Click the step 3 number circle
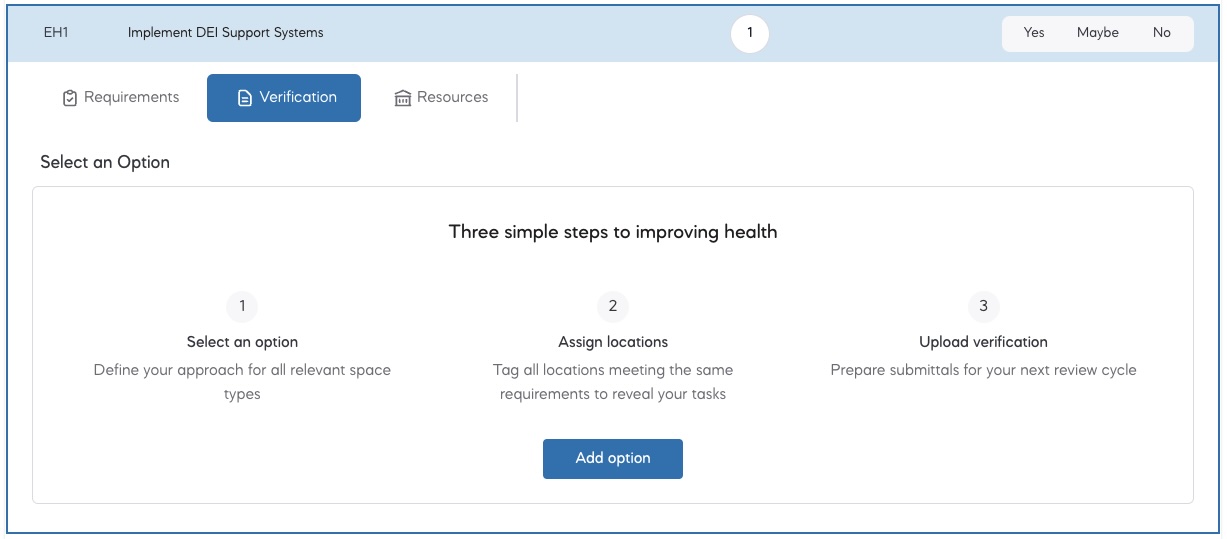The height and width of the screenshot is (539, 1227). click(983, 306)
